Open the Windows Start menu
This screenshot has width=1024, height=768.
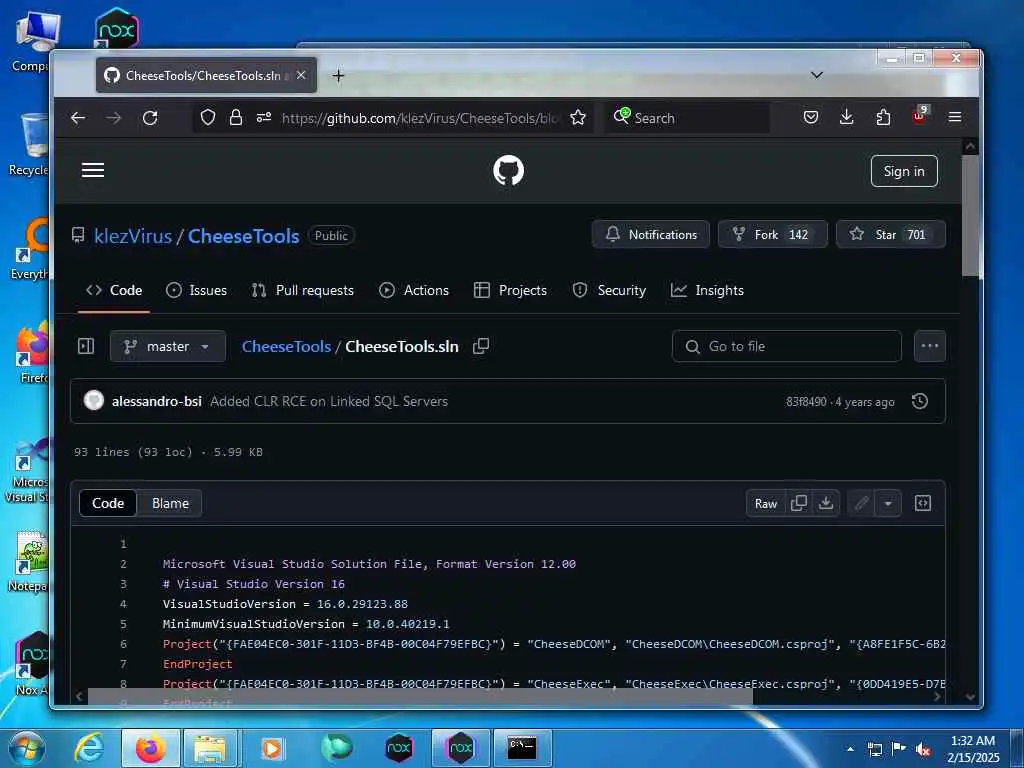[x=26, y=748]
